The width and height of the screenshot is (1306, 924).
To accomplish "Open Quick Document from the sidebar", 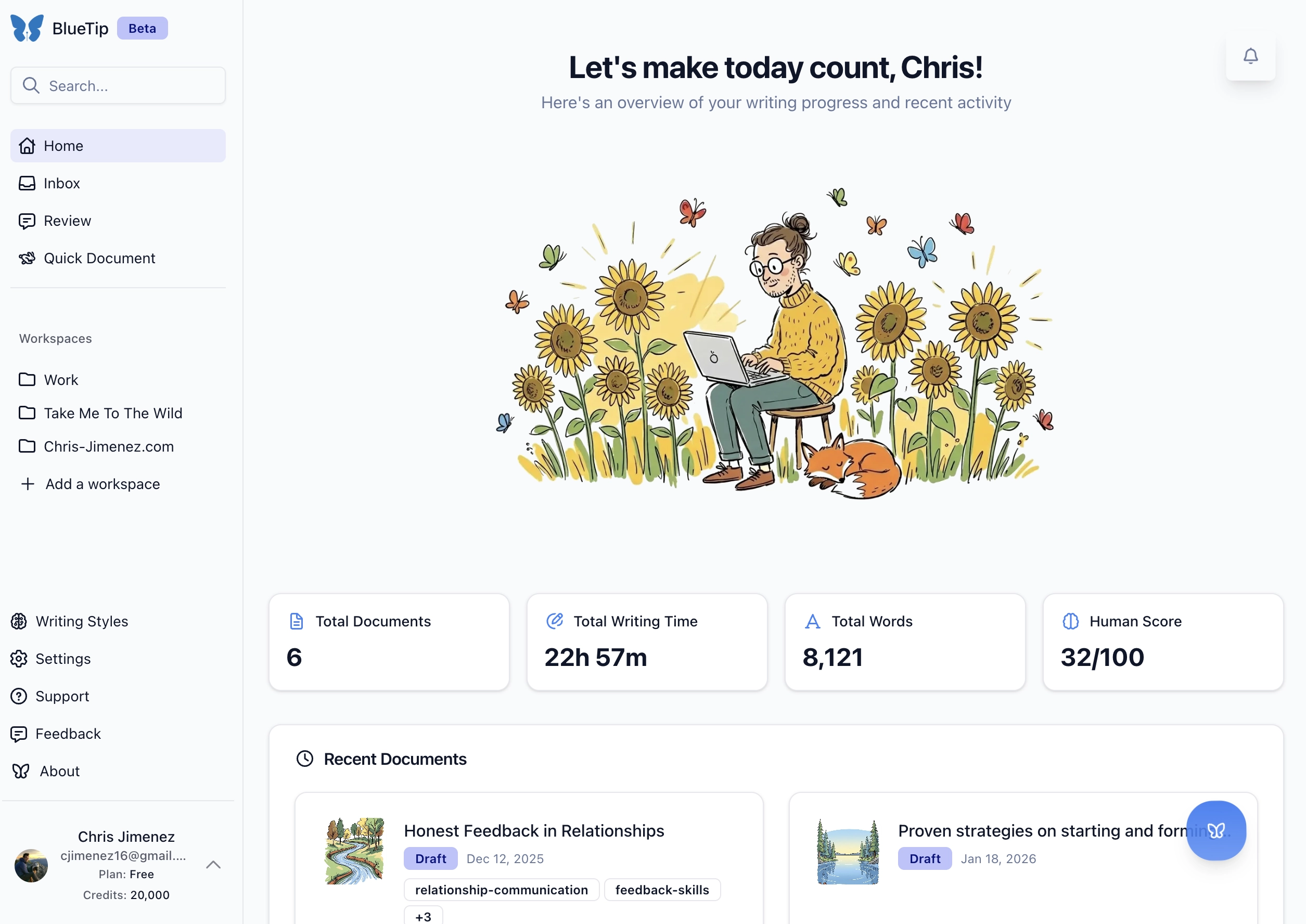I will click(99, 258).
